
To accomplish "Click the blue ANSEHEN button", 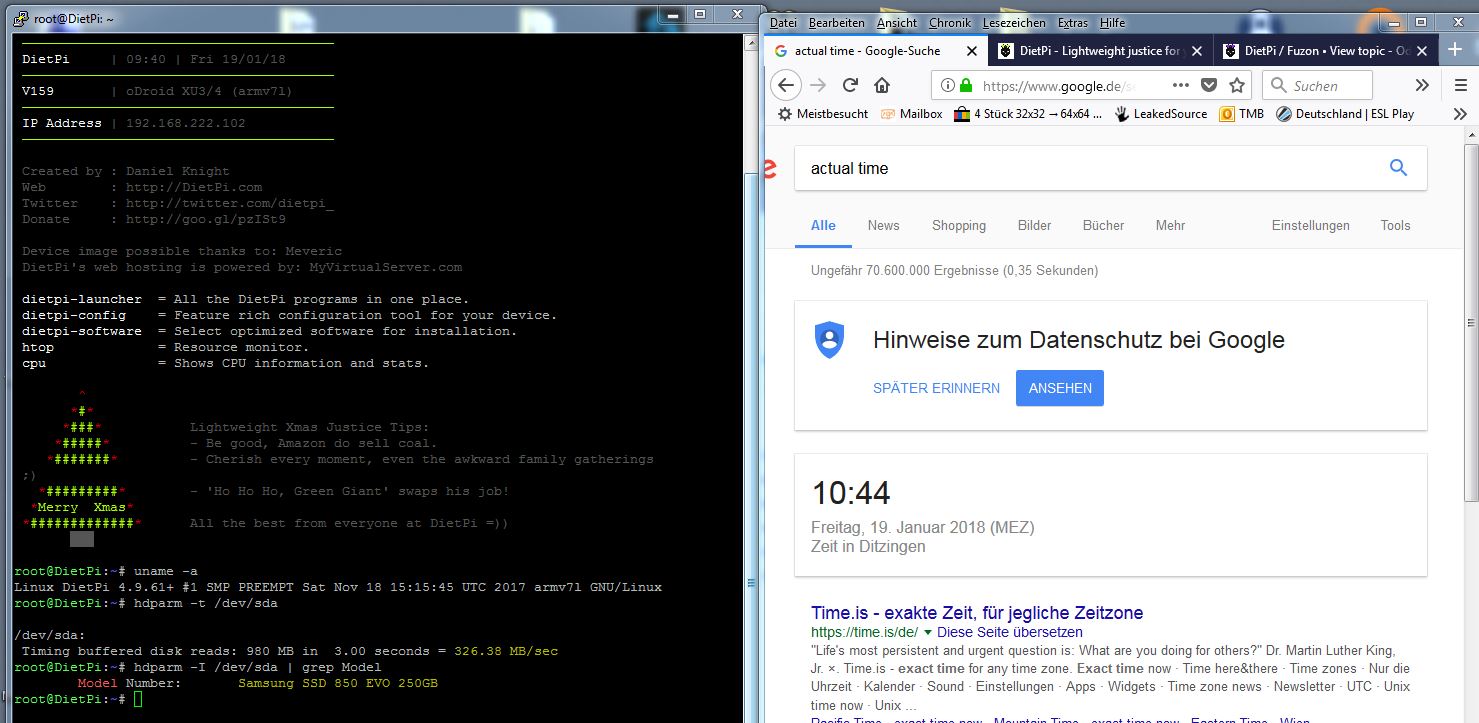I will tap(1060, 388).
